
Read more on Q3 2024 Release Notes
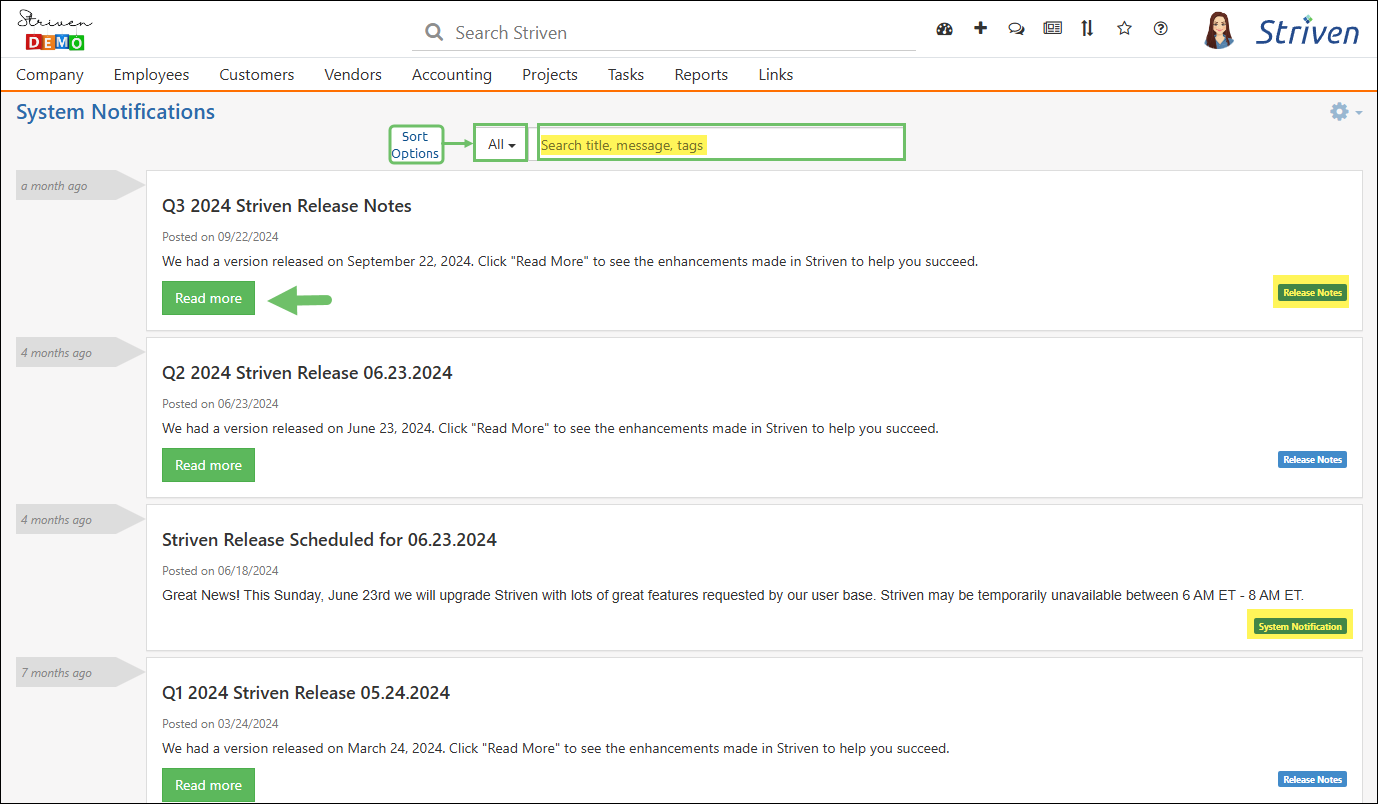pos(208,298)
